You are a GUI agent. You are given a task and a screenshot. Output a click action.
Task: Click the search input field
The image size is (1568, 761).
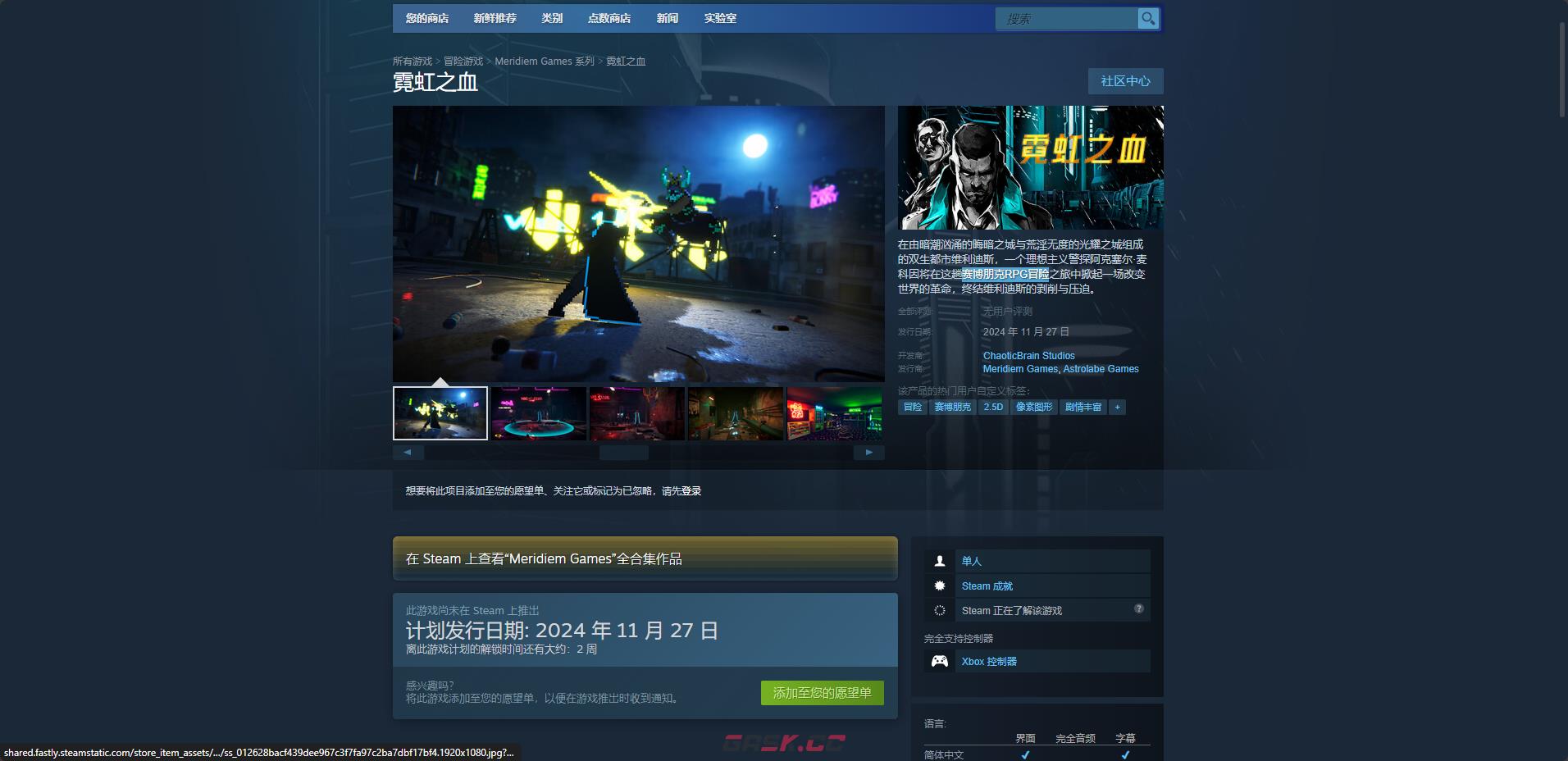tap(1066, 18)
